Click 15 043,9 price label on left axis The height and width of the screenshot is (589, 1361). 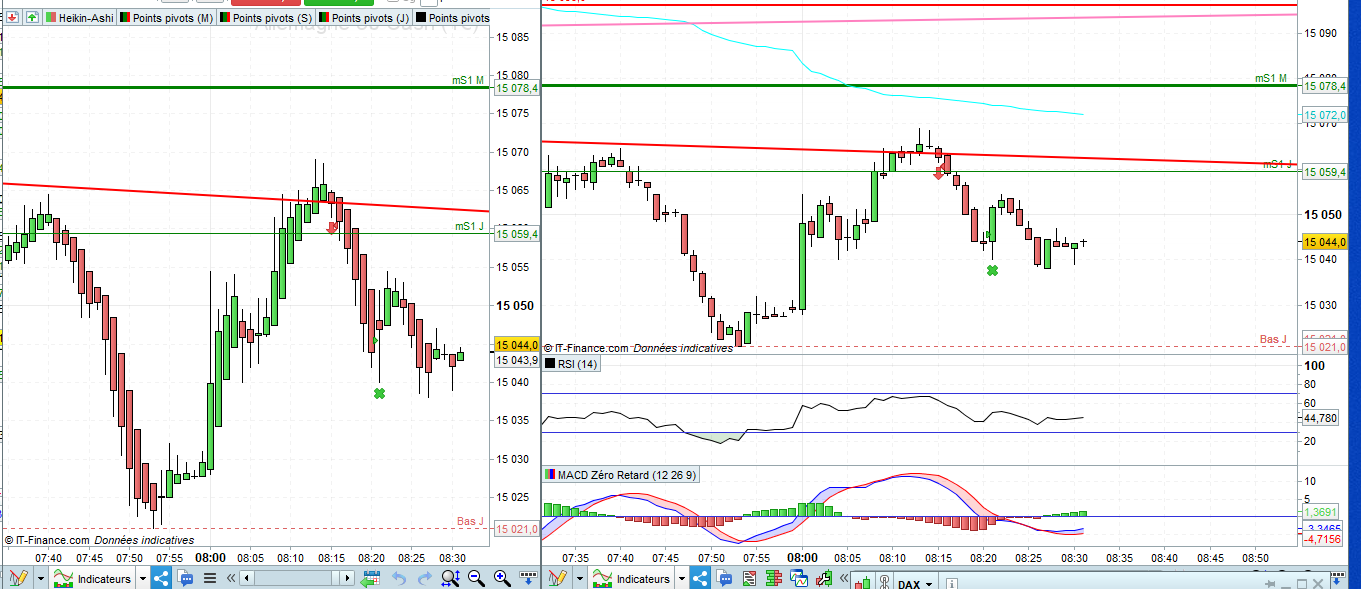pos(517,360)
